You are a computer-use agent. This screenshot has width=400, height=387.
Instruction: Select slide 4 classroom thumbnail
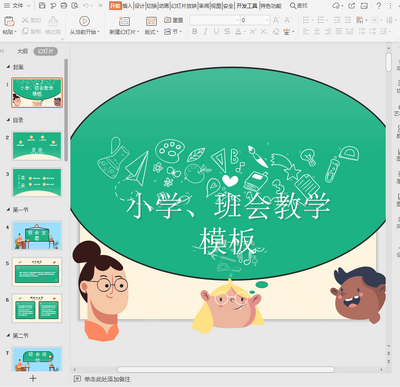(x=37, y=235)
